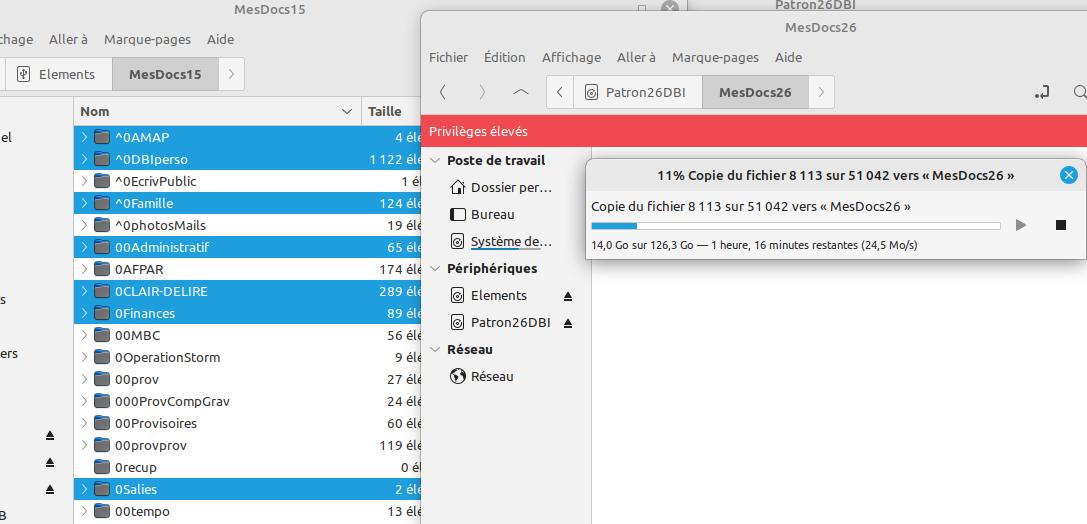Eject the Patron26DBI drive in sidebar
Screen dimensions: 1087x524
coord(568,323)
